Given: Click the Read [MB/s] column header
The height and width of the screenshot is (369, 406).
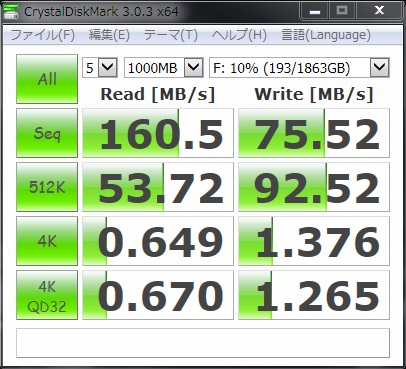Looking at the screenshot, I should 158,94.
